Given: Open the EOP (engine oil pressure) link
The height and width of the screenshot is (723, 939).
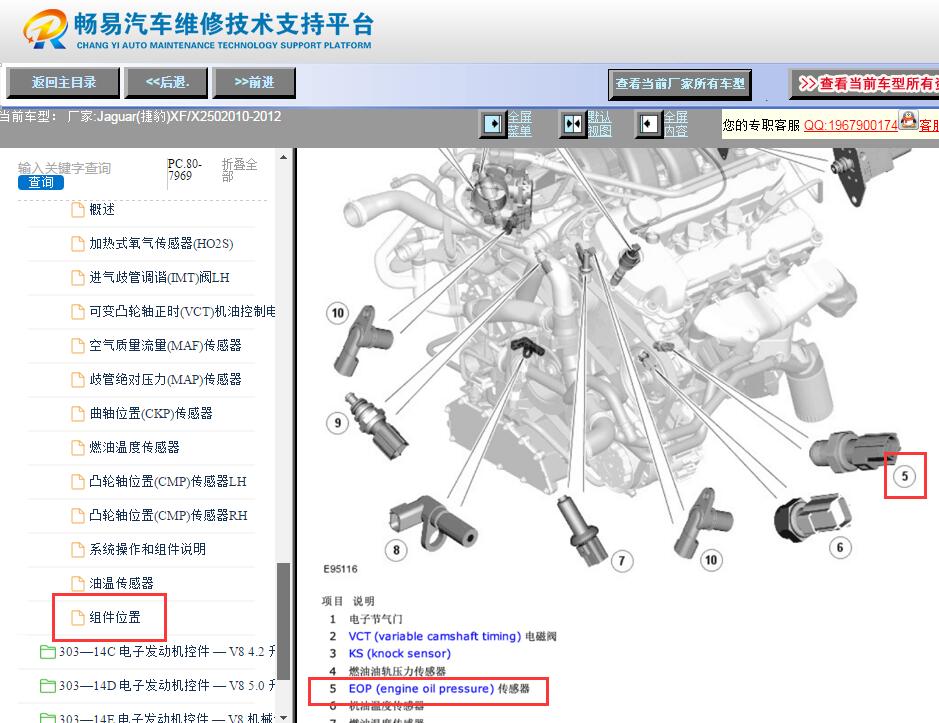Looking at the screenshot, I should point(421,689).
